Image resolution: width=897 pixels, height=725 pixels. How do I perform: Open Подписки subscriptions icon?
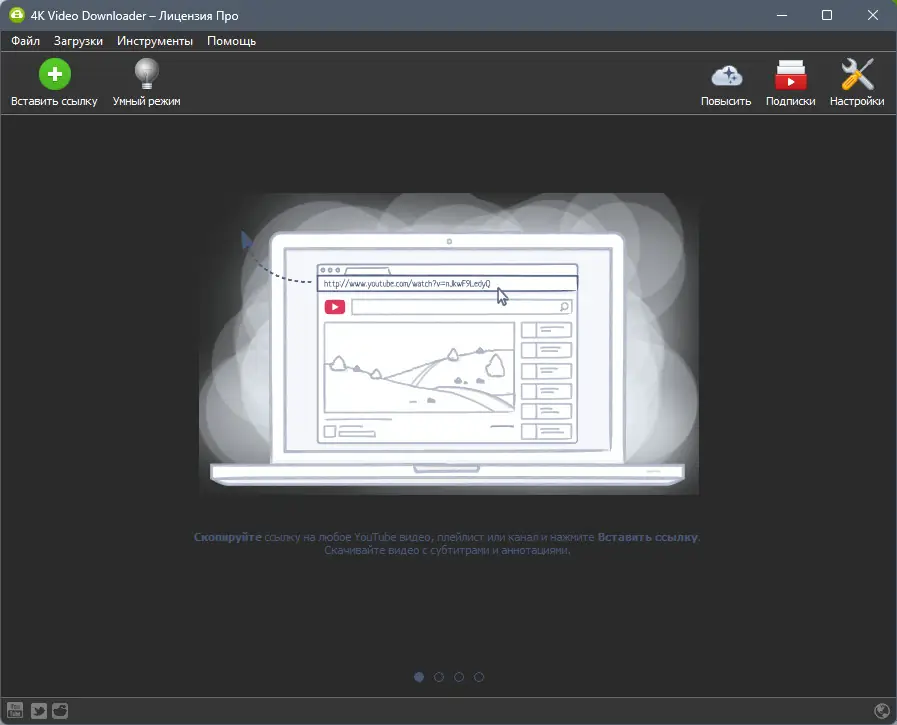click(791, 75)
